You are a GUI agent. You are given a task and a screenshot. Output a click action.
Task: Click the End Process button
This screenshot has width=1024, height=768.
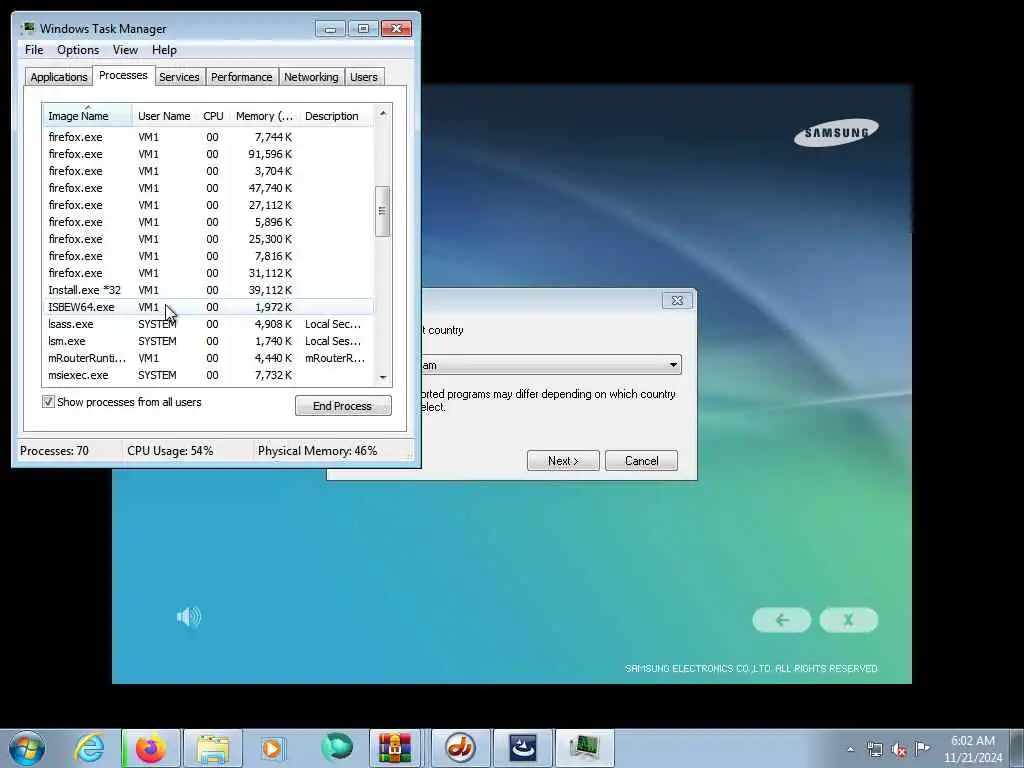point(343,406)
